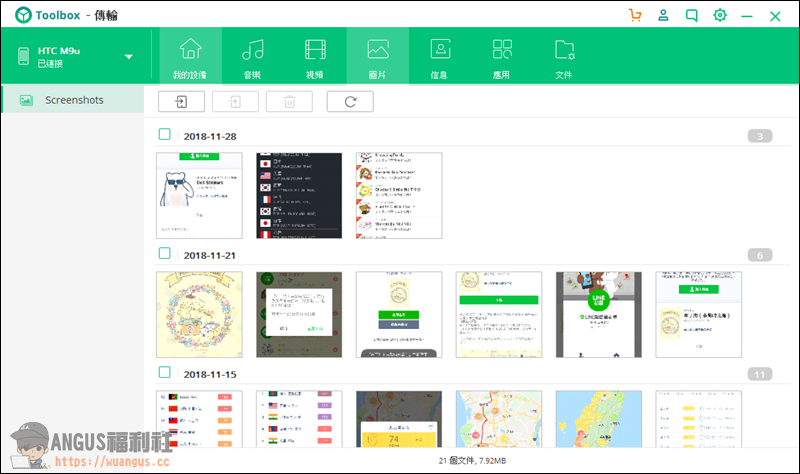Check the 2018-11-15 group checkbox
800x474 pixels.
[164, 372]
